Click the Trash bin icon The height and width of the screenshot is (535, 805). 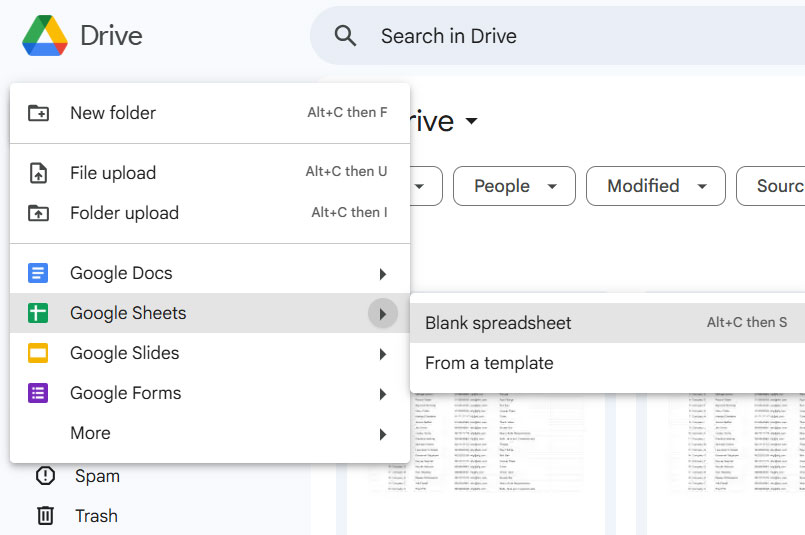(45, 515)
